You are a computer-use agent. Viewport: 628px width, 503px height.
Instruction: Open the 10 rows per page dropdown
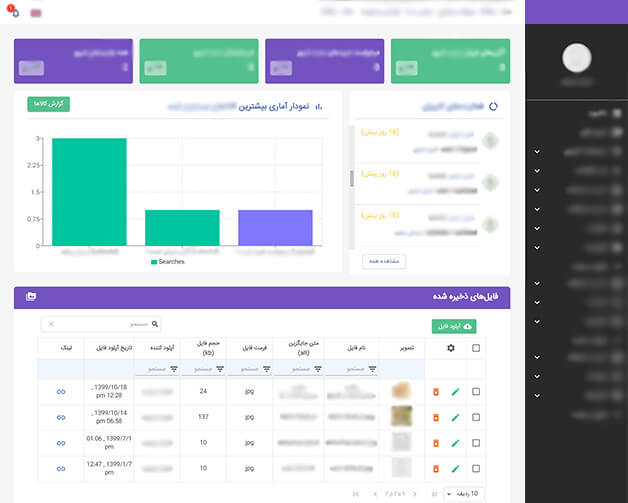pyautogui.click(x=463, y=494)
